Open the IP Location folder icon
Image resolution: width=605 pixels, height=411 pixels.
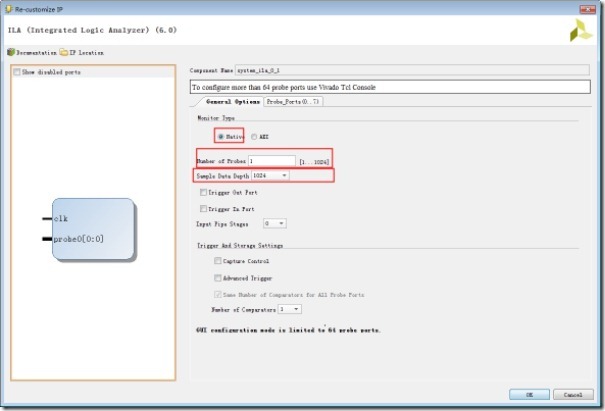tap(64, 52)
